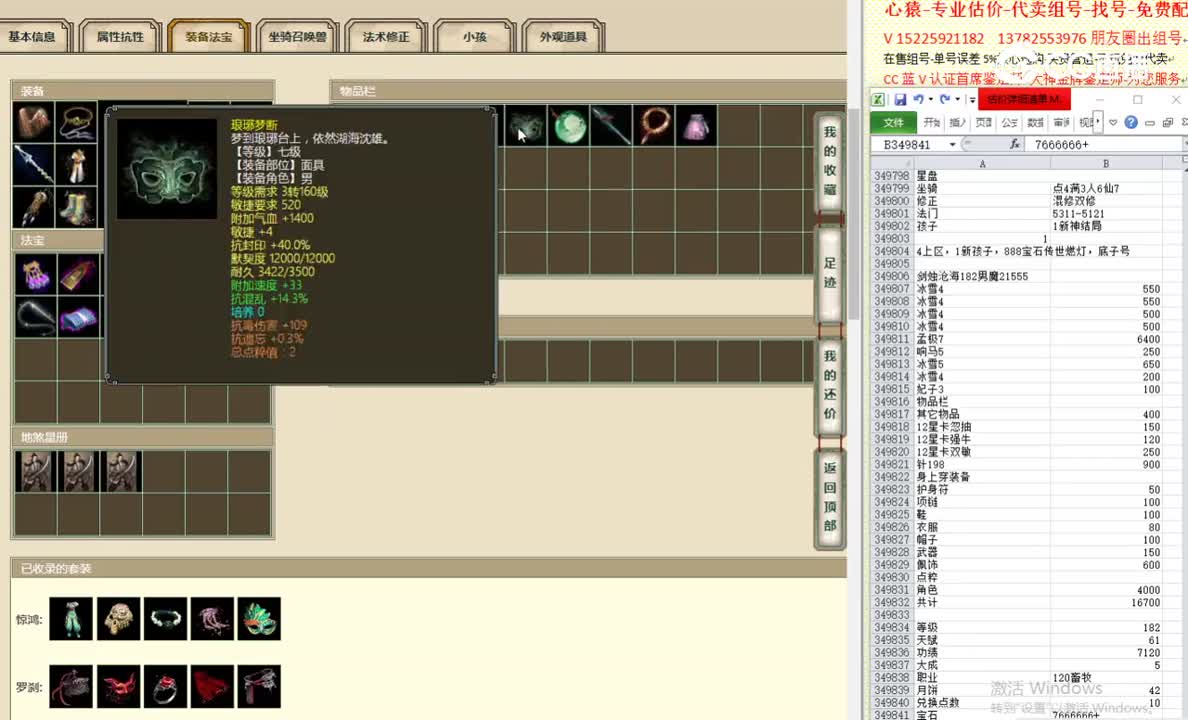Open the Redo dropdown arrow in Excel
The image size is (1188, 720).
[956, 98]
